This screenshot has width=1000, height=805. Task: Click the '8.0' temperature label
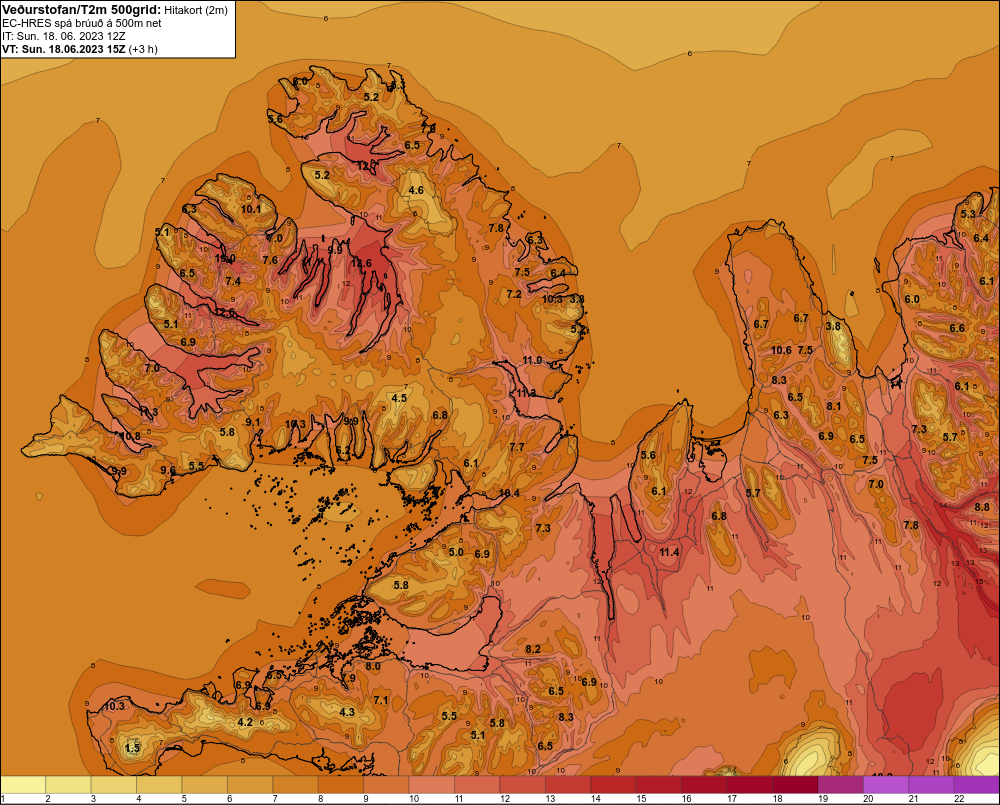pyautogui.click(x=372, y=667)
